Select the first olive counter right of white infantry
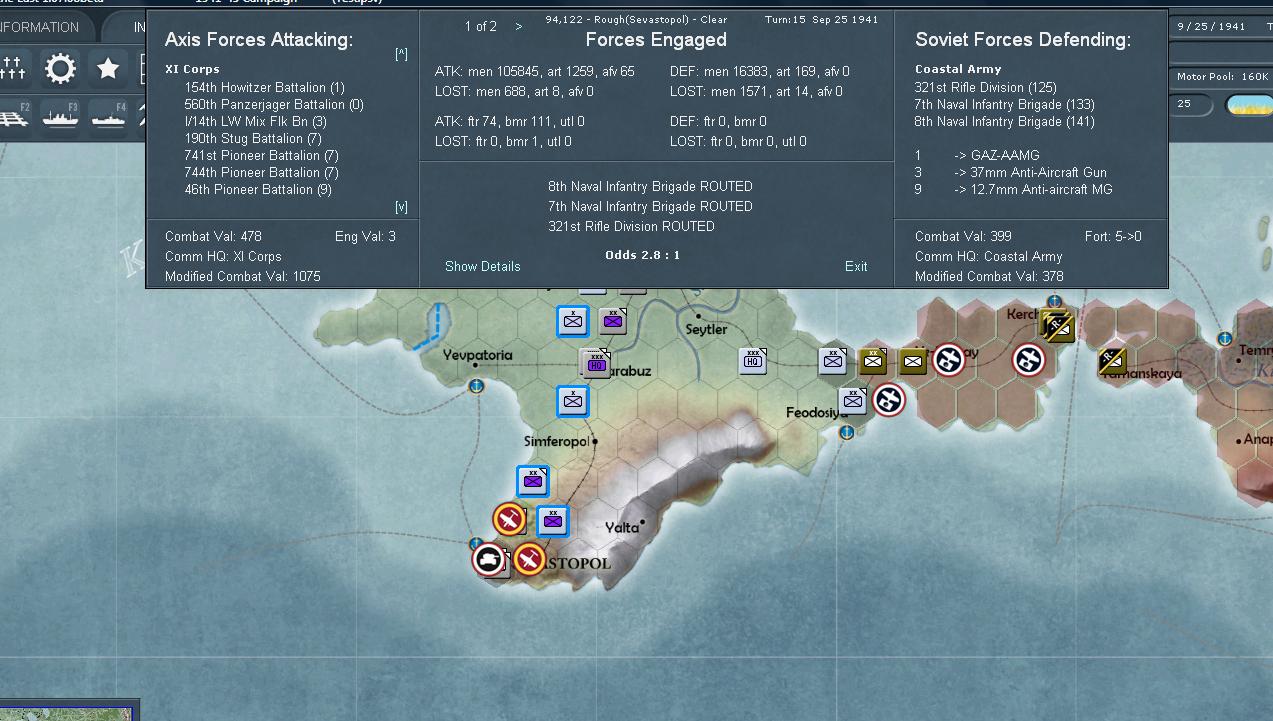Screen dimensions: 1273x721 (873, 361)
